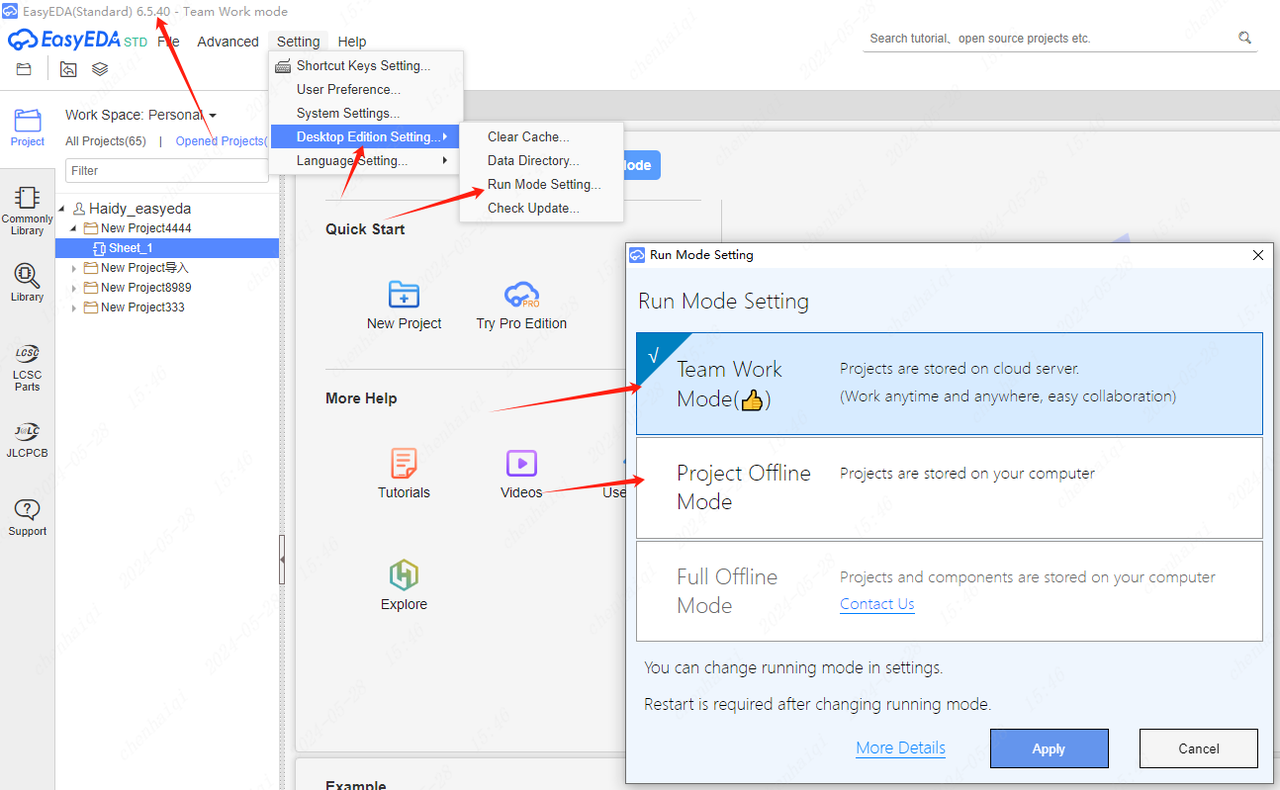The image size is (1280, 790).
Task: Open the Commonly Library panel
Action: [x=27, y=211]
